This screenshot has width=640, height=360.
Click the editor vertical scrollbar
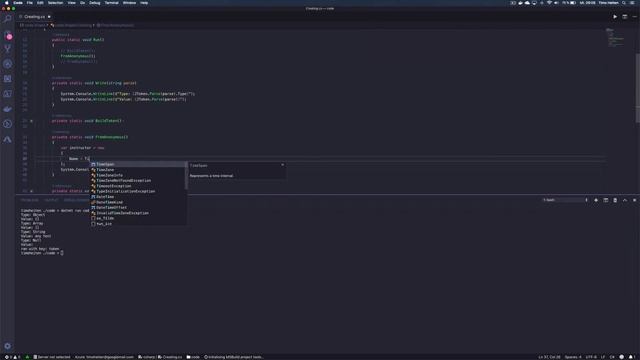638,88
